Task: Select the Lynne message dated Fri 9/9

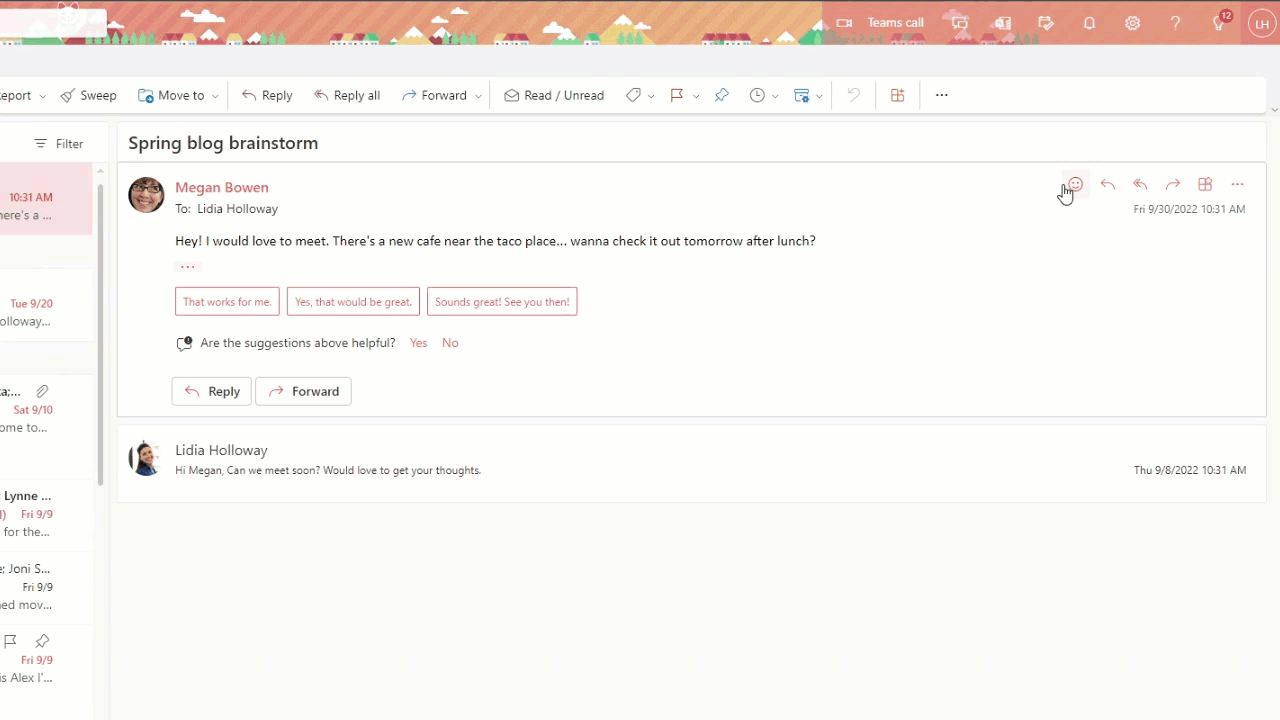Action: [46, 514]
